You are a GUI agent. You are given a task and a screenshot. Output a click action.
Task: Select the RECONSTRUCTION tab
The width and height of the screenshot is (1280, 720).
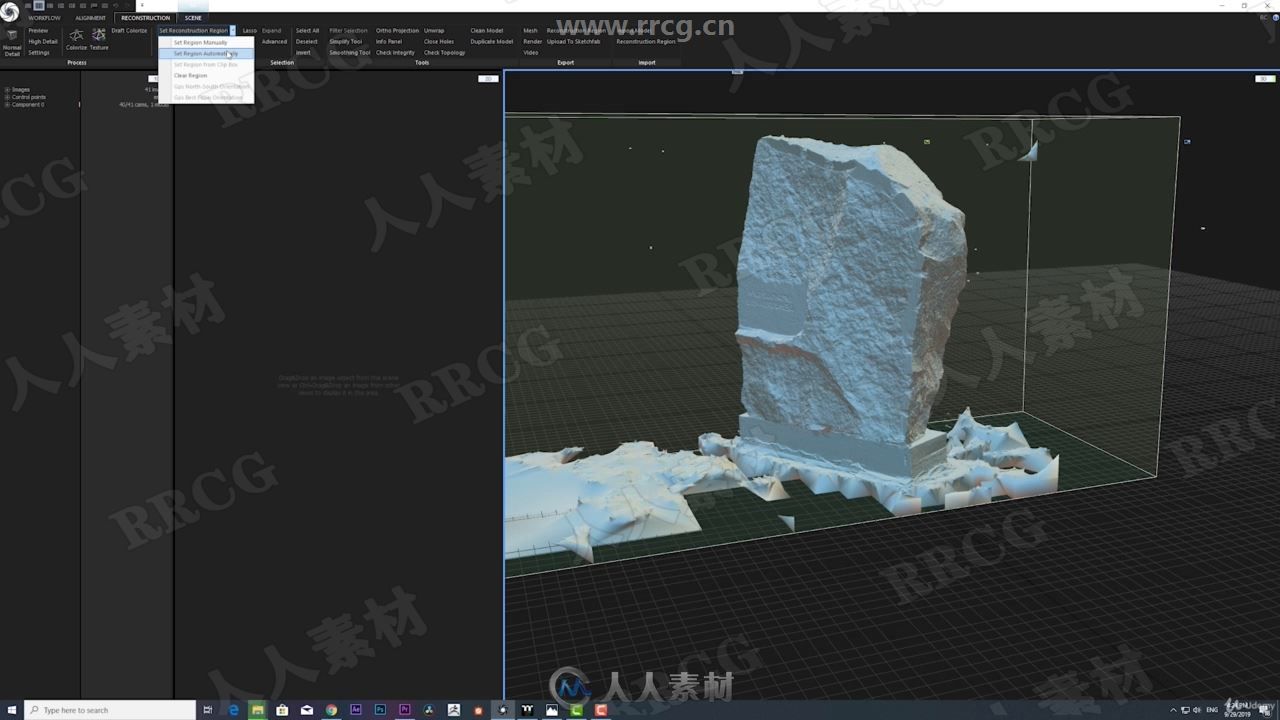click(x=146, y=18)
